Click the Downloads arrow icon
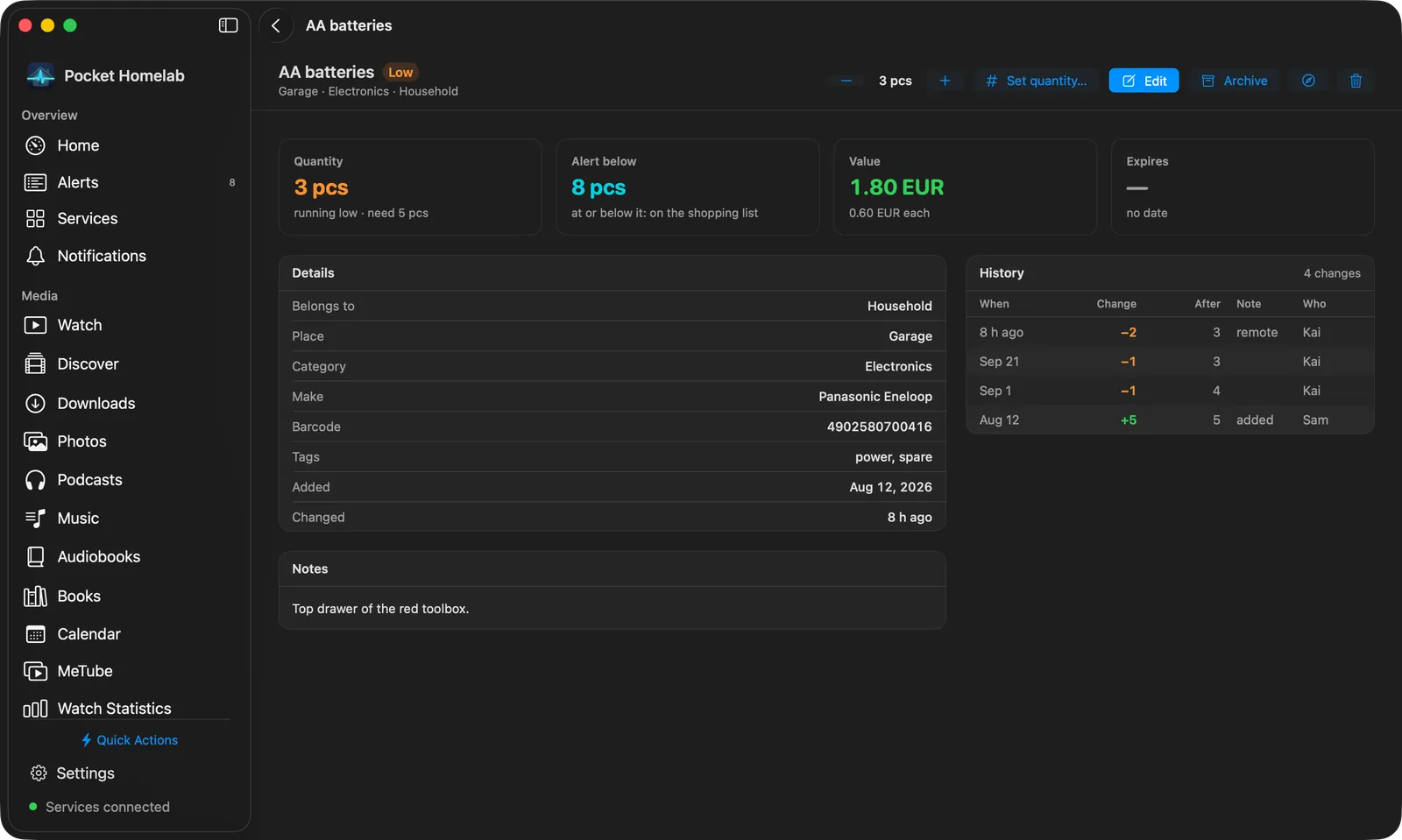The width and height of the screenshot is (1402, 840). coord(35,403)
